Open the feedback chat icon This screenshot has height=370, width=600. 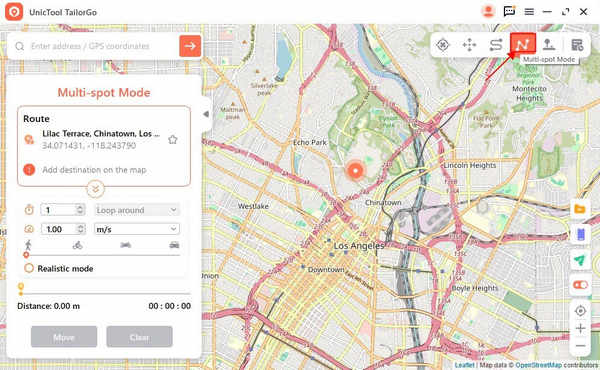(509, 11)
